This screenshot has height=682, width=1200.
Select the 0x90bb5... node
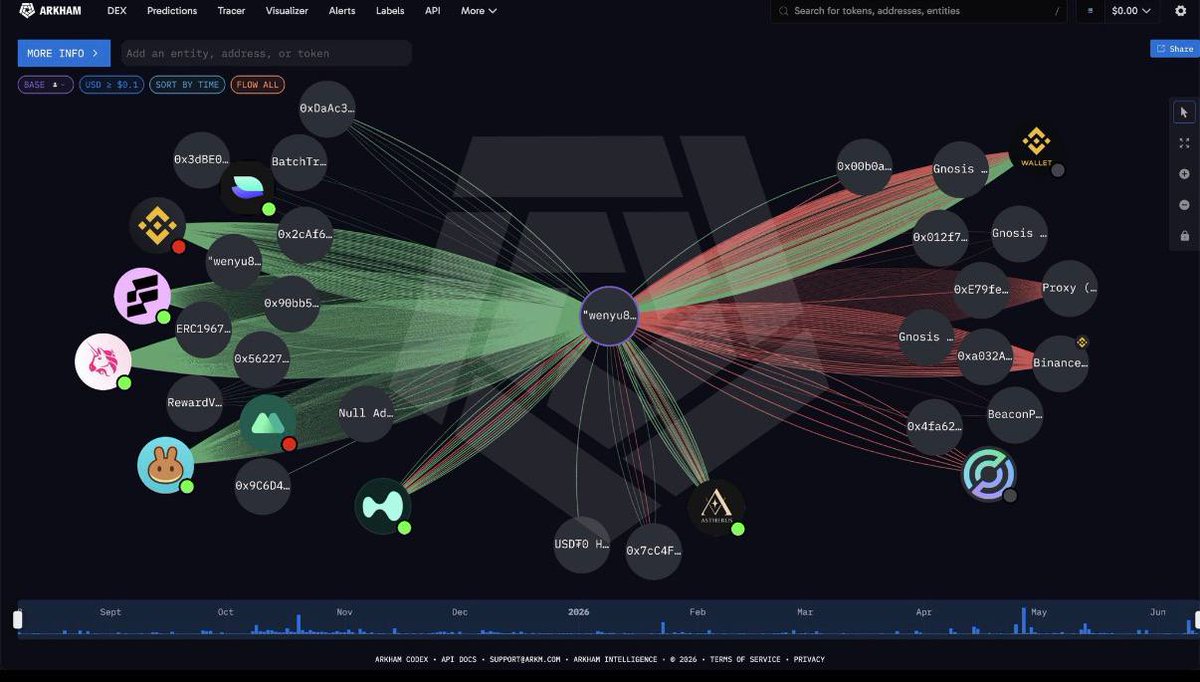pyautogui.click(x=291, y=303)
